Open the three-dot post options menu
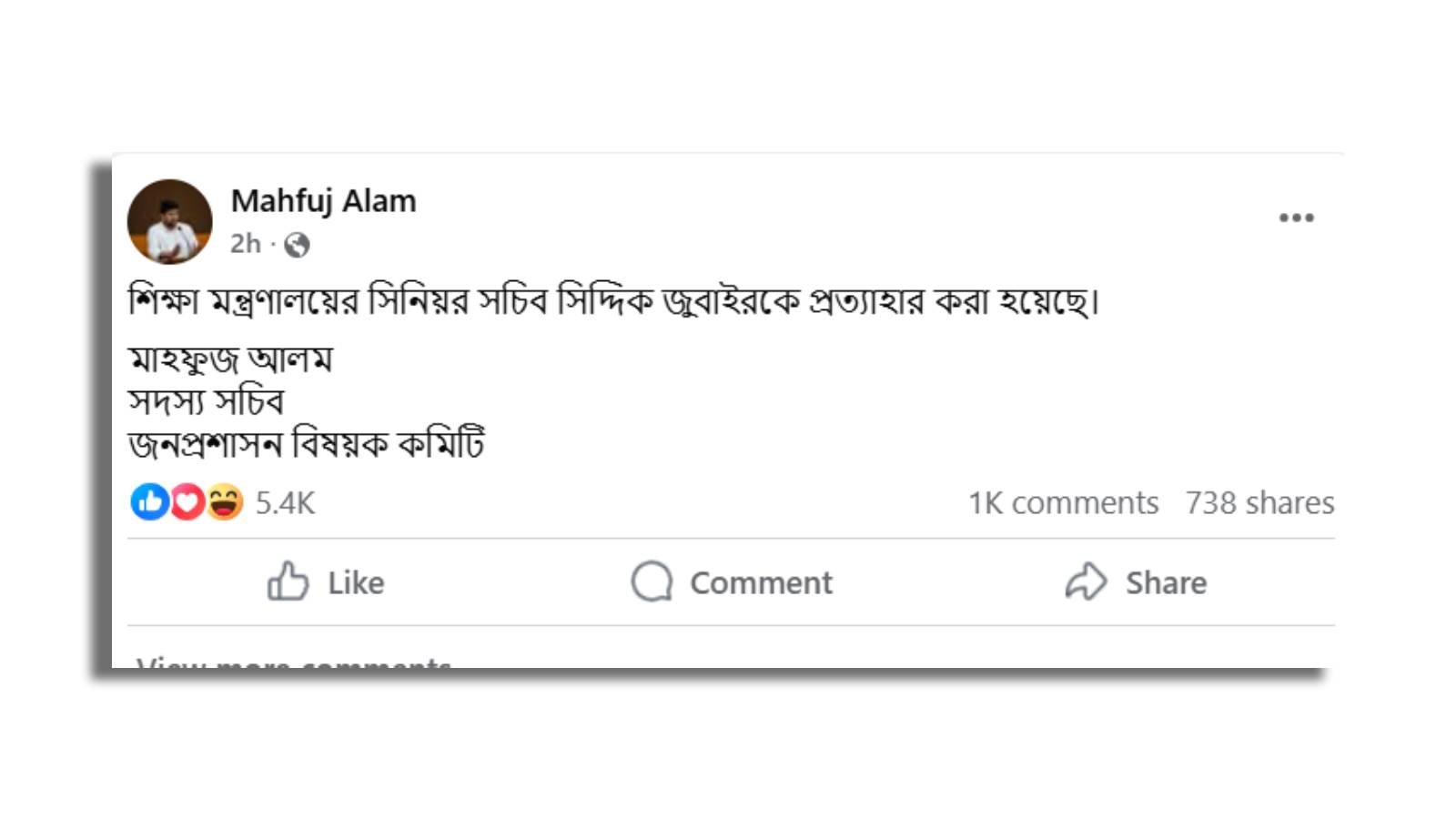Viewport: 1456px width, 819px height. [x=1298, y=216]
